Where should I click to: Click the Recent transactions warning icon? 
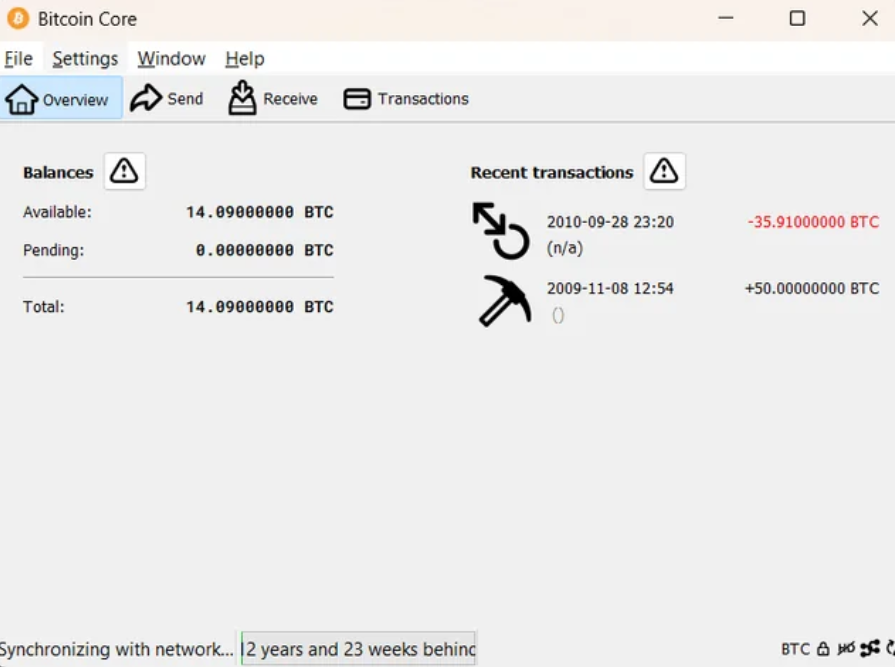pyautogui.click(x=664, y=171)
